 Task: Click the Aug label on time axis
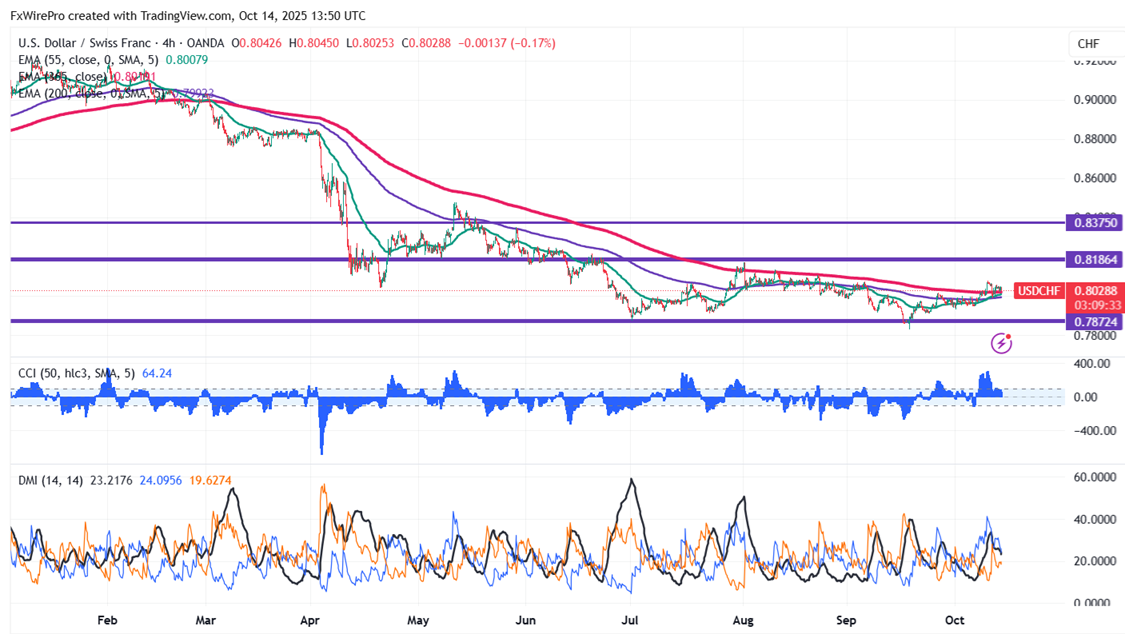pyautogui.click(x=743, y=620)
